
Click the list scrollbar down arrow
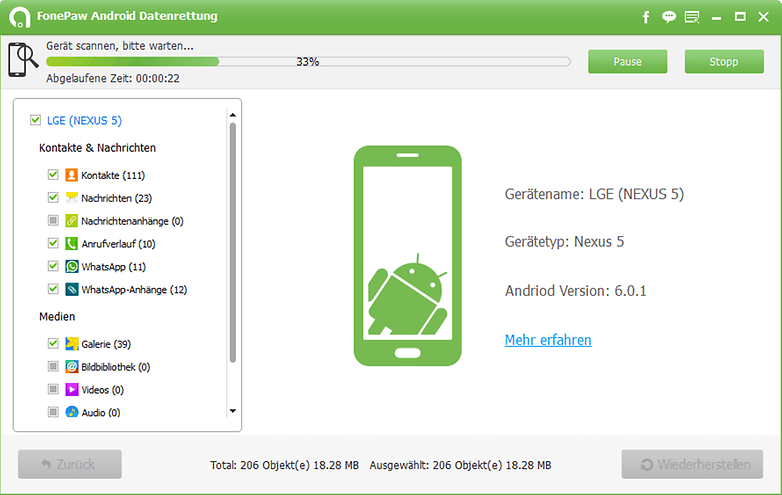pyautogui.click(x=233, y=411)
